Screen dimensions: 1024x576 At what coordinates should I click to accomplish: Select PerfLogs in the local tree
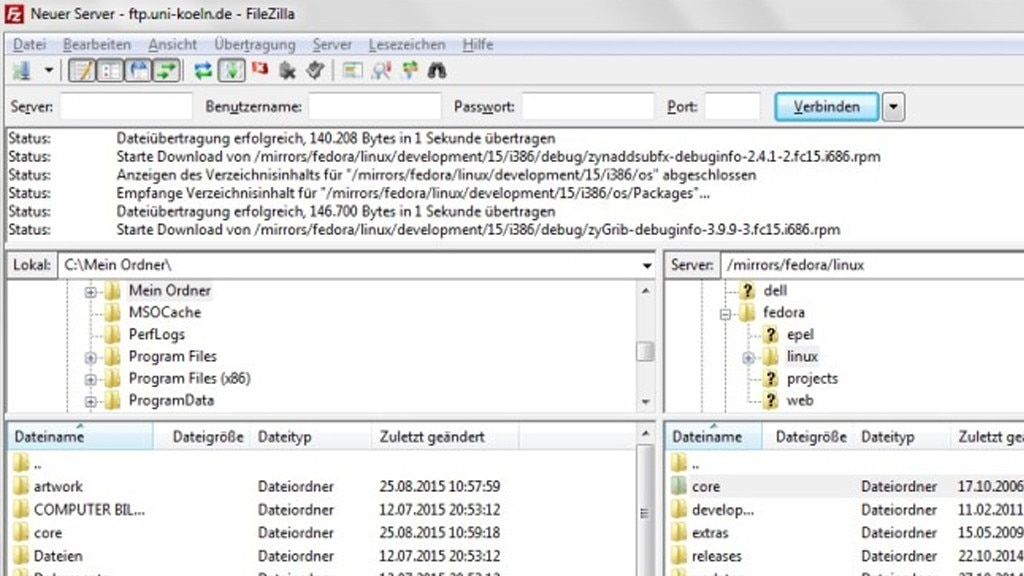pyautogui.click(x=157, y=334)
